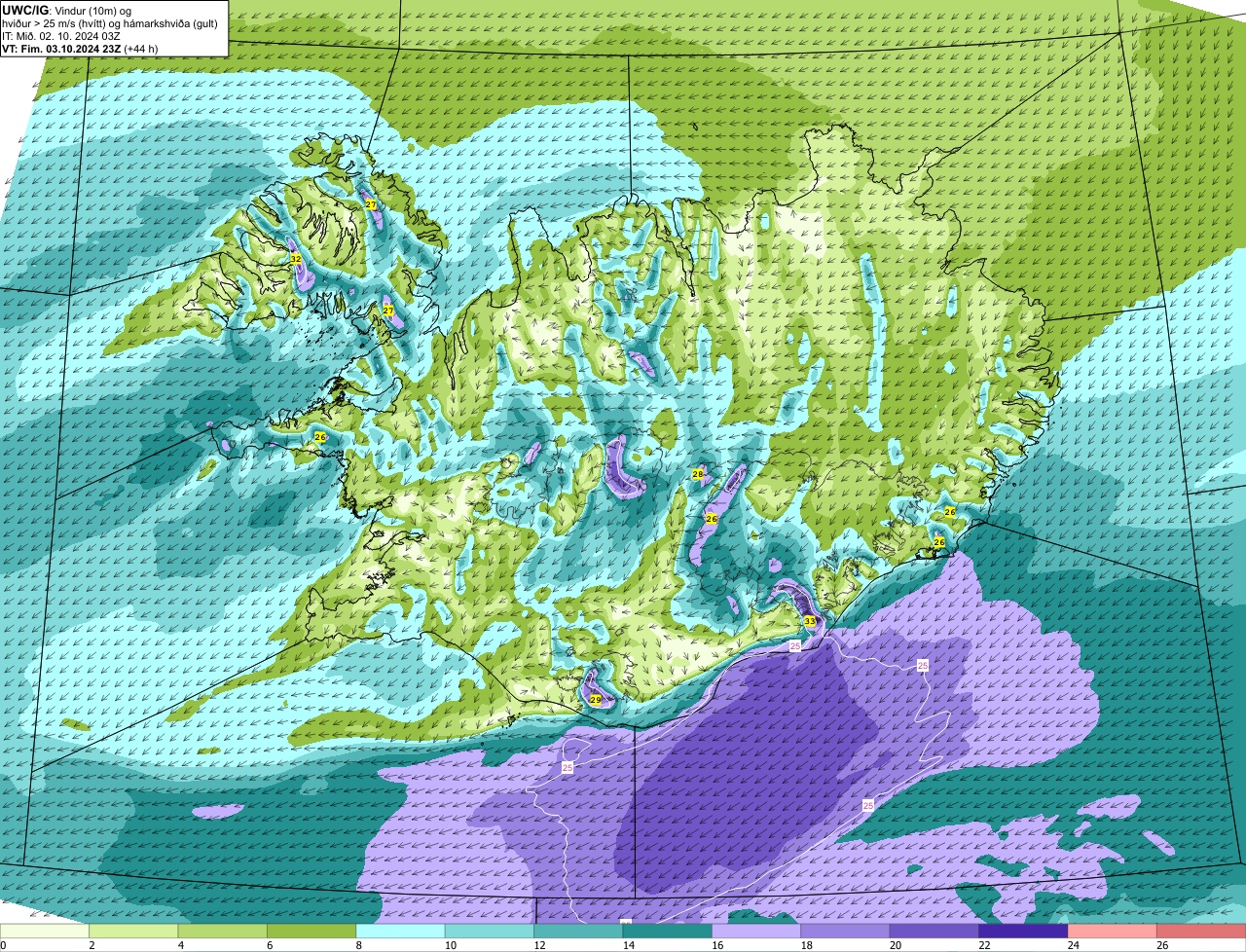Click the legend scale label '22'
The height and width of the screenshot is (952, 1246).
click(x=984, y=945)
